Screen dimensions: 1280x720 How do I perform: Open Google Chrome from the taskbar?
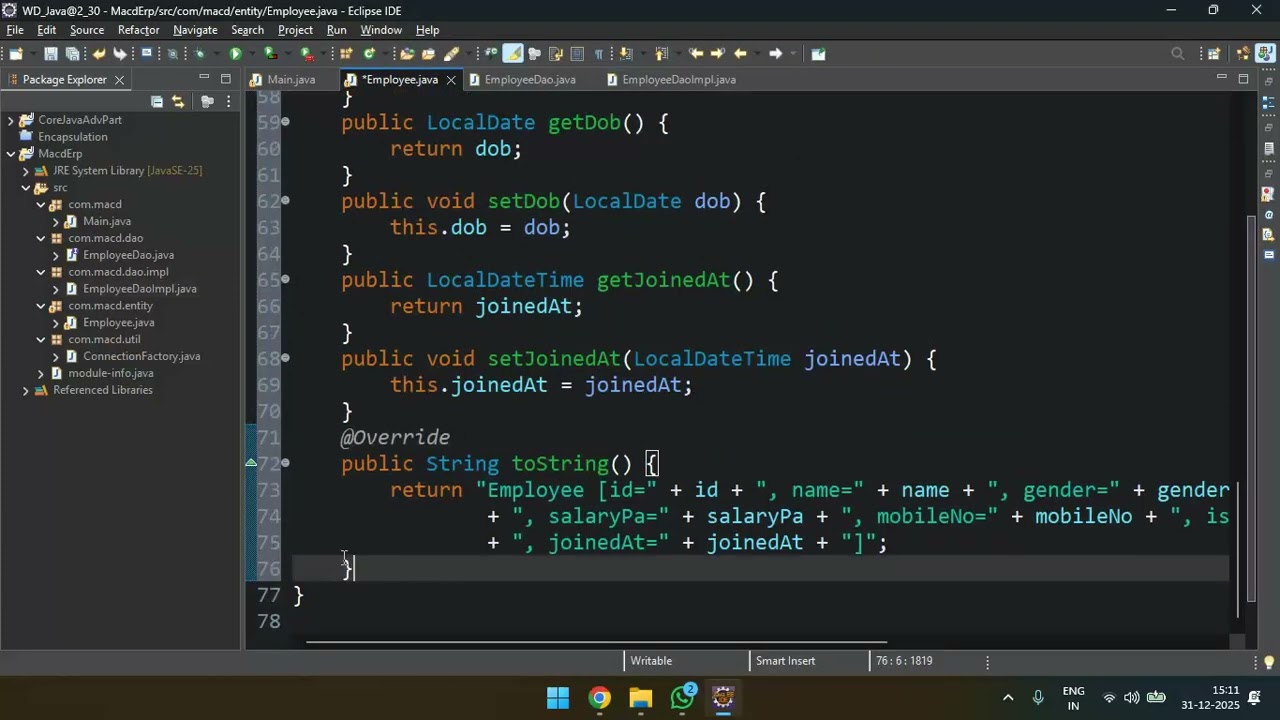(x=599, y=697)
